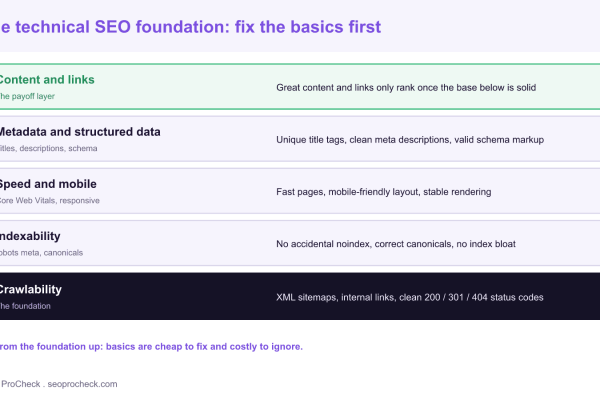
Task: Click 'Fast pages, mobile-friendly layout, stable rendering'
Action: click(384, 192)
